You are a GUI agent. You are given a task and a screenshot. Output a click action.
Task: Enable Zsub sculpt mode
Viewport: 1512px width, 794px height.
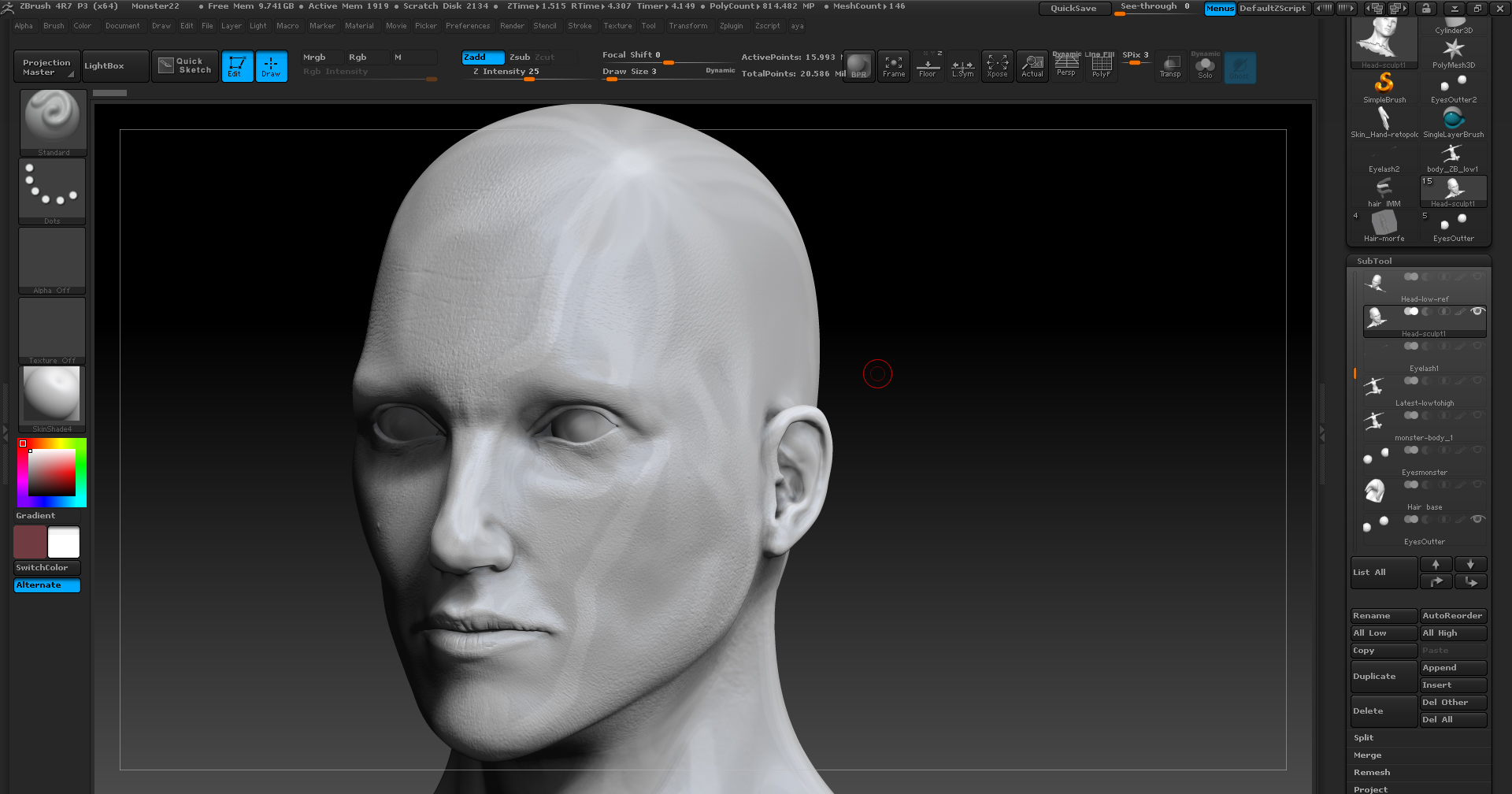[x=520, y=58]
